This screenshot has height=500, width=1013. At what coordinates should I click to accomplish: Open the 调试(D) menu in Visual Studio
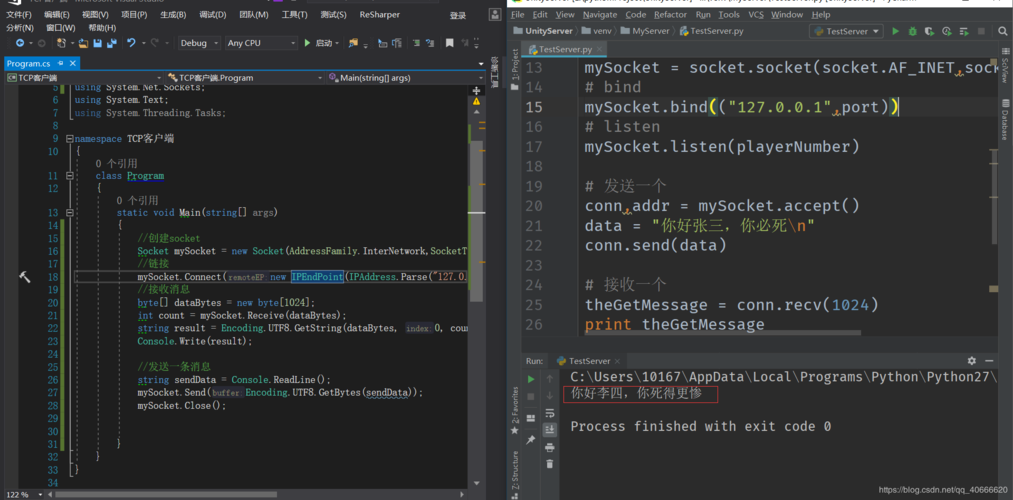pyautogui.click(x=213, y=15)
